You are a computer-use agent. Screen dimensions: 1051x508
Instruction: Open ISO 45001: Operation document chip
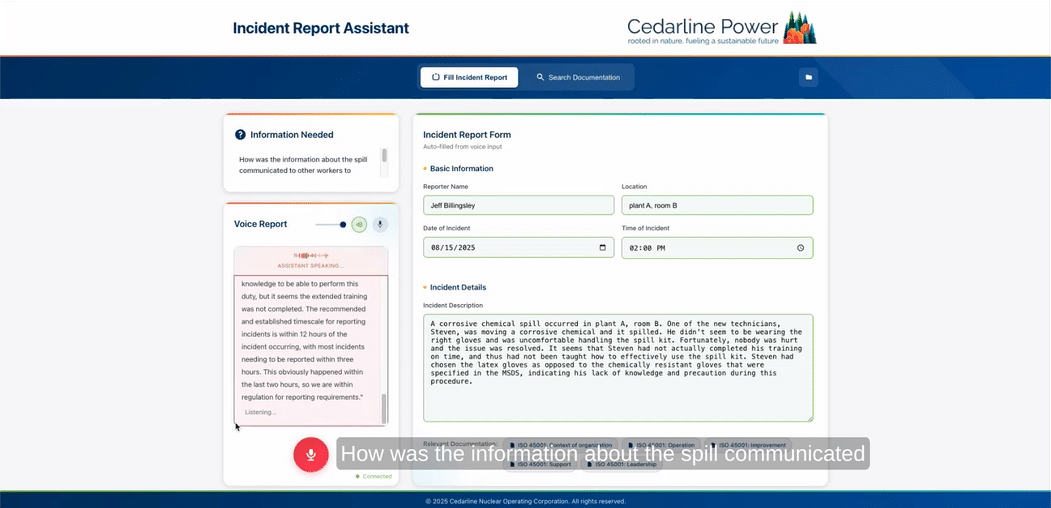(x=662, y=445)
